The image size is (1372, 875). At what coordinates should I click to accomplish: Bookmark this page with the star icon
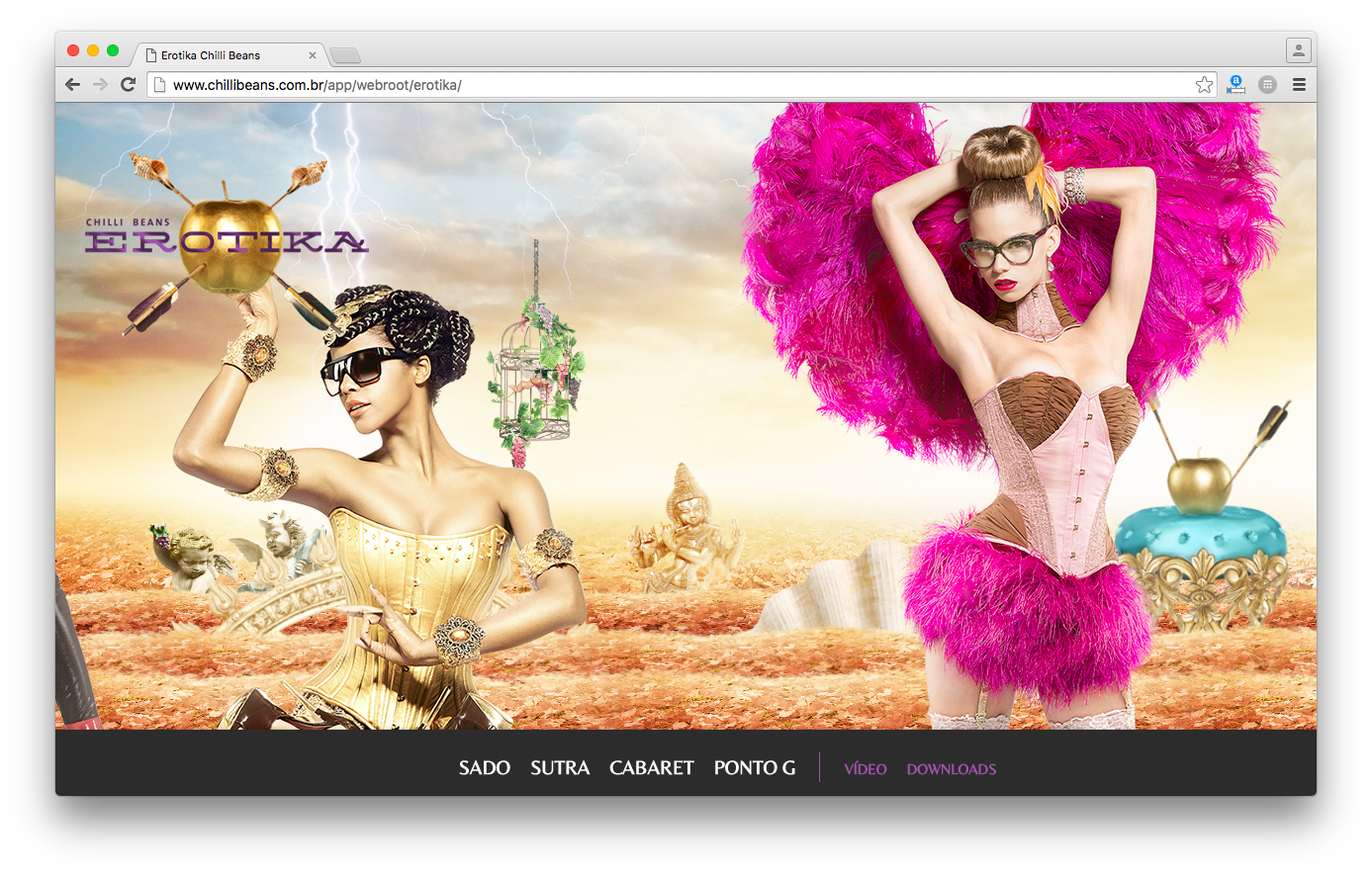click(1204, 85)
